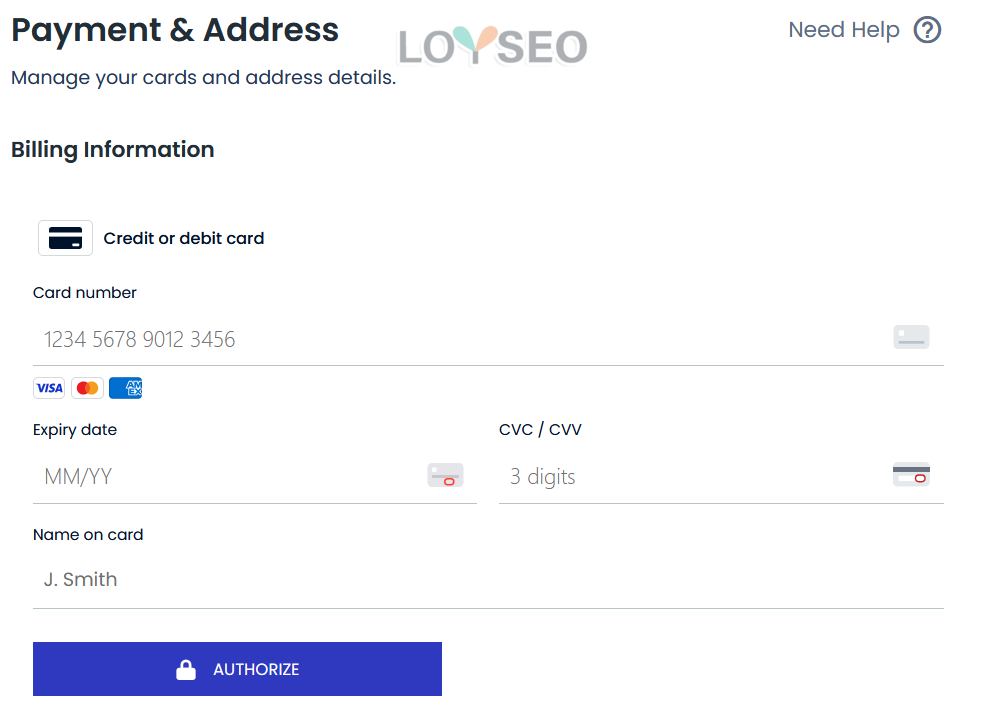Click the Visa card logo
The image size is (991, 715).
tap(49, 388)
